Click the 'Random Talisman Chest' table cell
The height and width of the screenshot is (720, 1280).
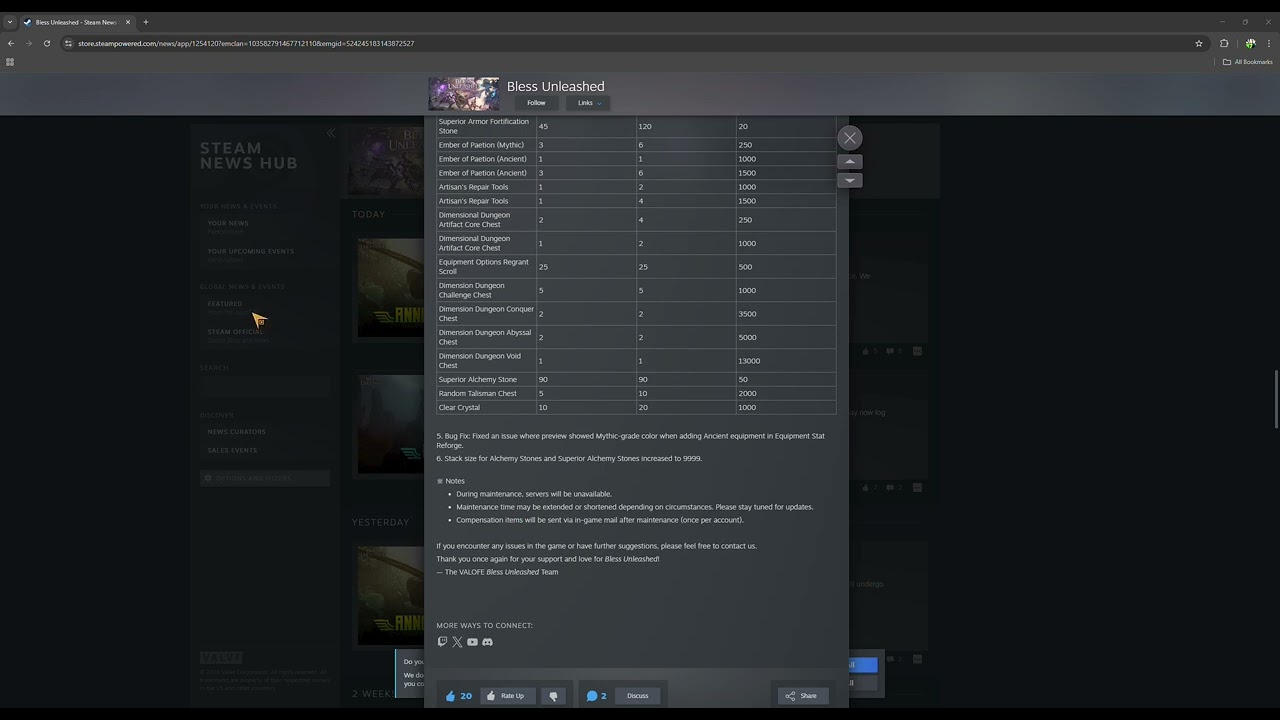click(x=486, y=394)
